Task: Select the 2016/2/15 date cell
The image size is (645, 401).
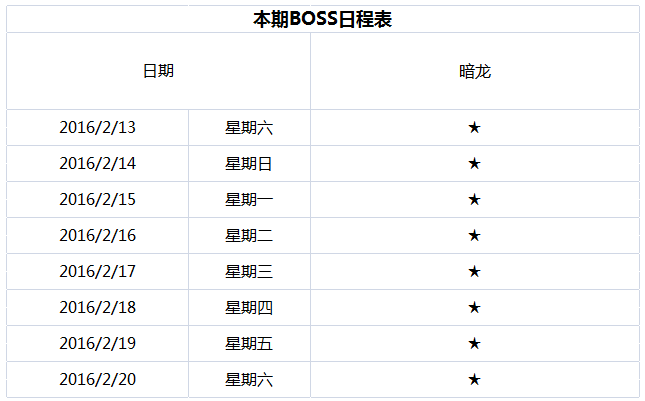Action: [x=97, y=200]
